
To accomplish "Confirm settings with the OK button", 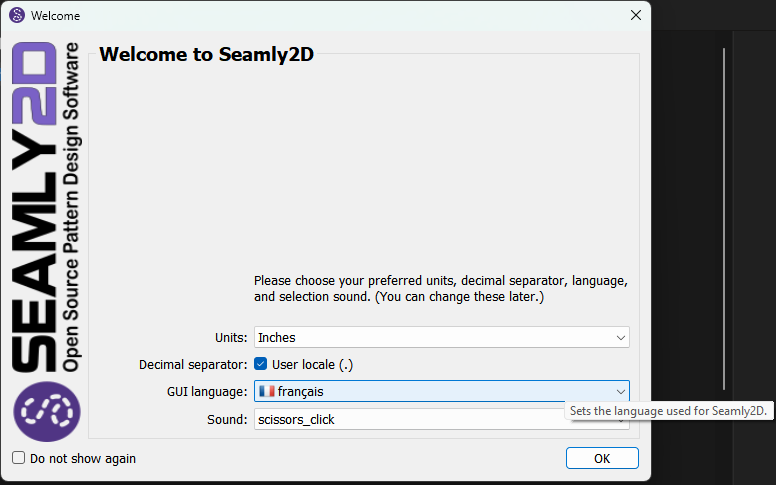I will 602,458.
